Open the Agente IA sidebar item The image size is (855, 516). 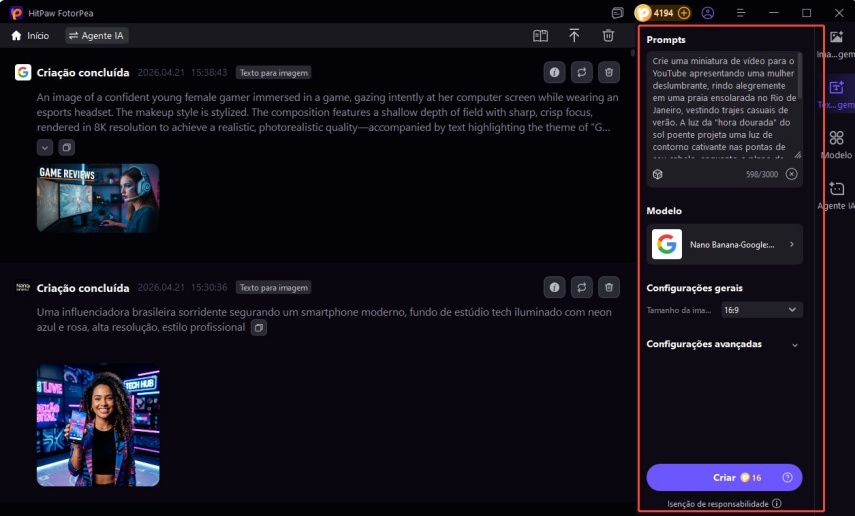click(x=836, y=195)
